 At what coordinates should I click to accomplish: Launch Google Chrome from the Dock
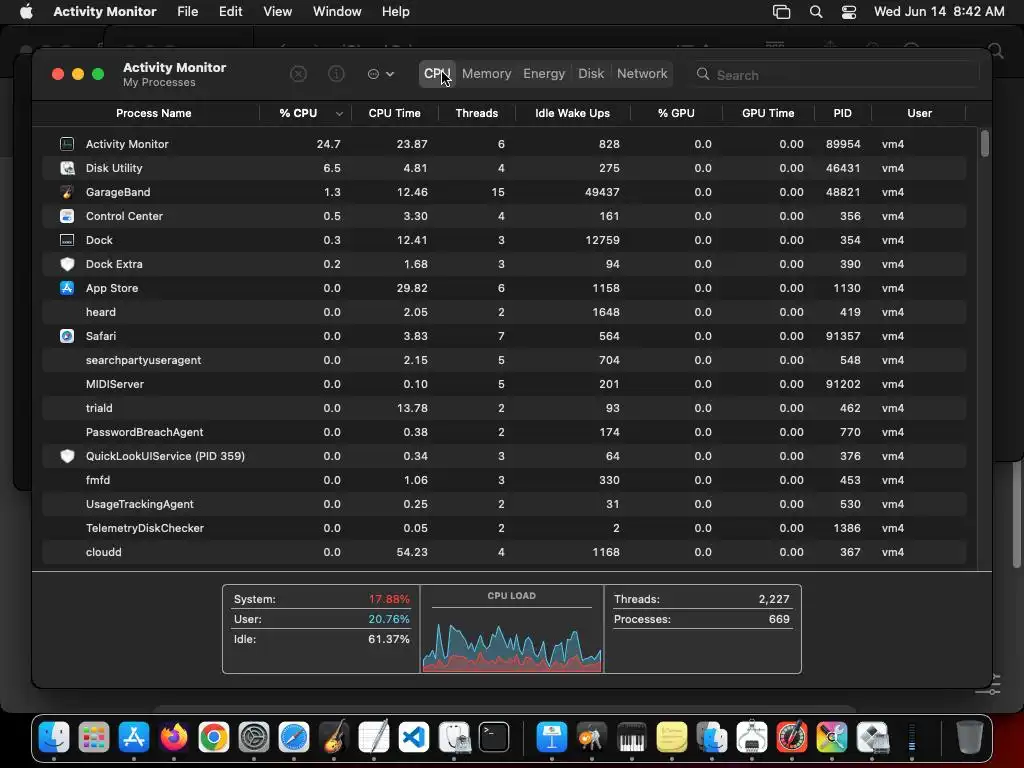point(214,738)
